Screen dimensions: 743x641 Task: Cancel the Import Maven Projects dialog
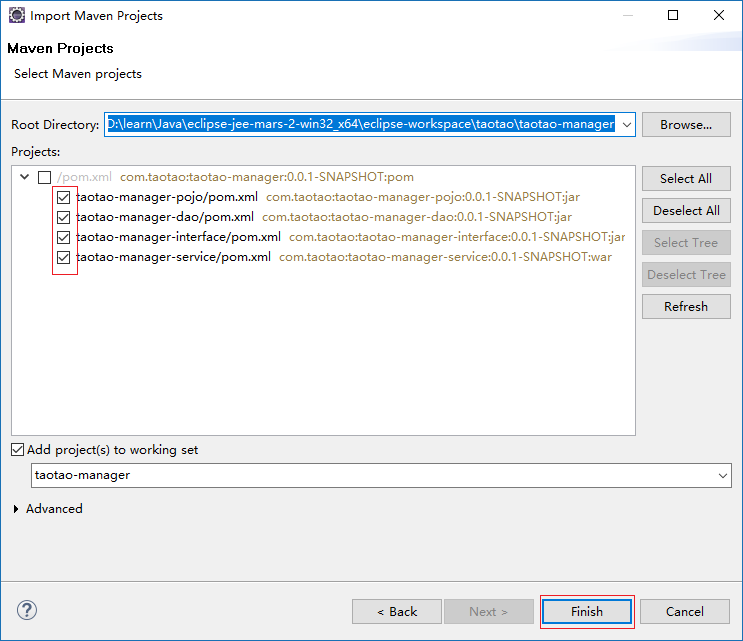[x=685, y=611]
